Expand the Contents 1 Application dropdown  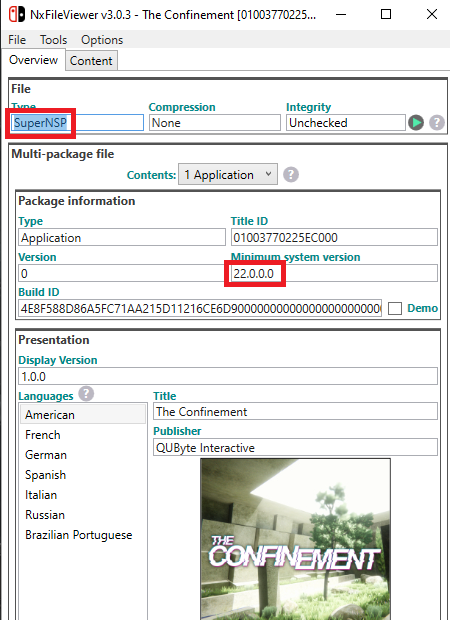(228, 174)
